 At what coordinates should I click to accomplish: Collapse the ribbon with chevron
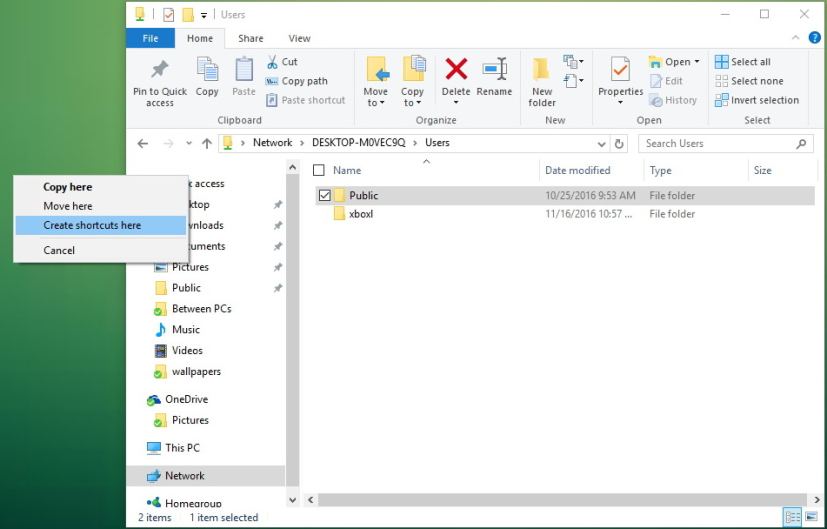tap(795, 38)
